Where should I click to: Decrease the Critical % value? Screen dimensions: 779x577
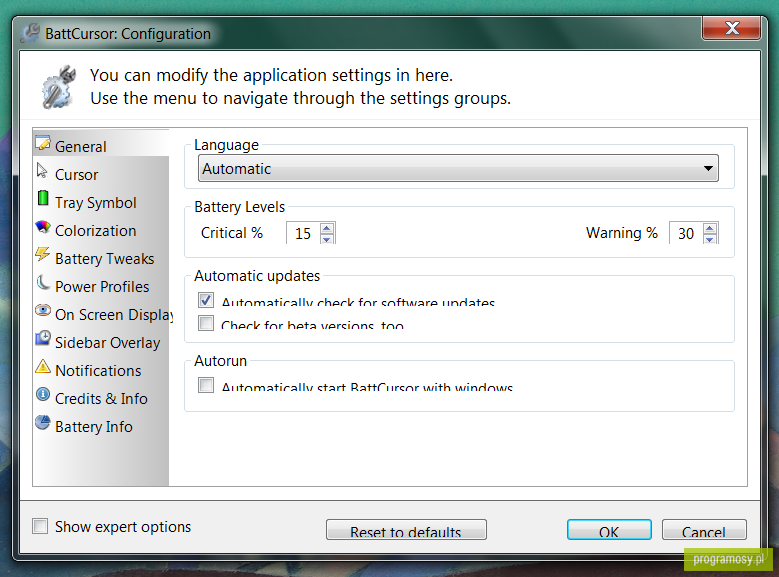pos(326,240)
